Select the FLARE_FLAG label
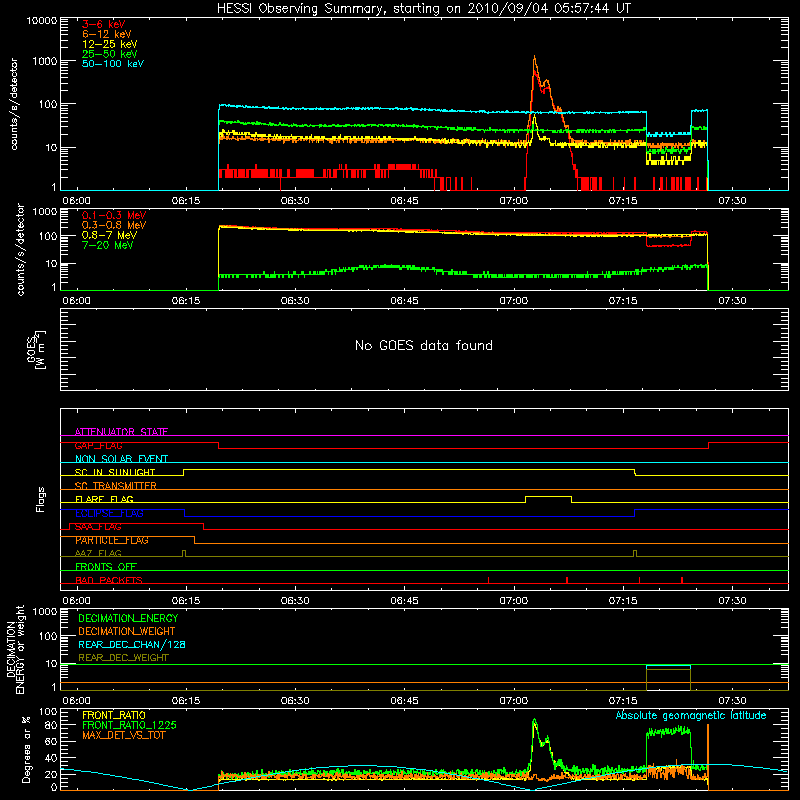This screenshot has height=800, width=800. click(x=104, y=499)
